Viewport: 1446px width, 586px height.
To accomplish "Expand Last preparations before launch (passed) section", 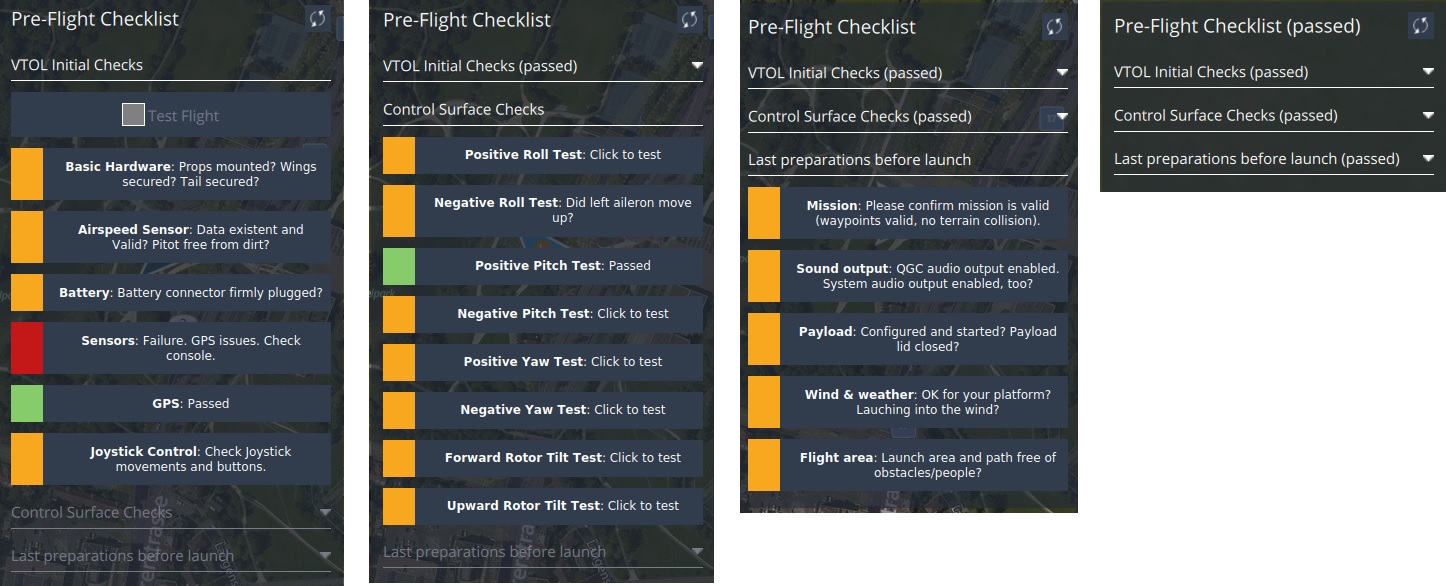I will (1427, 159).
